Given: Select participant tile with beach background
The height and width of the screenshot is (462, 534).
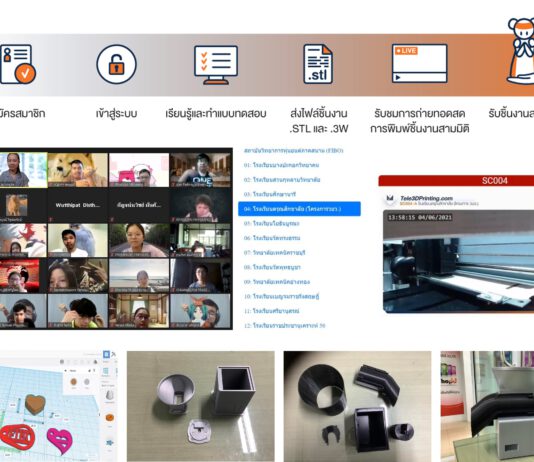Looking at the screenshot, I should pyautogui.click(x=139, y=275).
